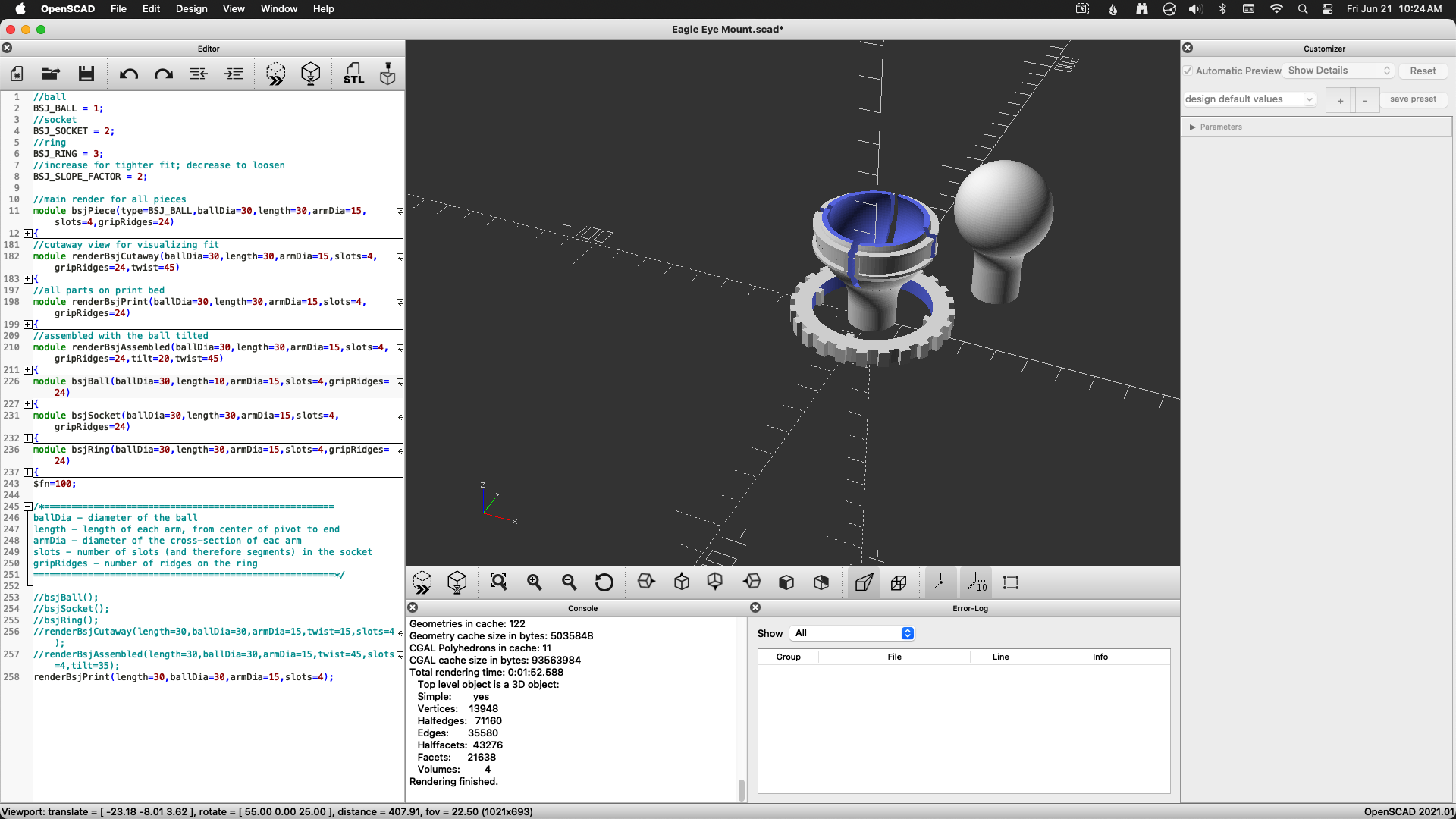Screen dimensions: 1456x819
Task: Click the Undo arrow in editor toolbar
Action: tap(129, 74)
